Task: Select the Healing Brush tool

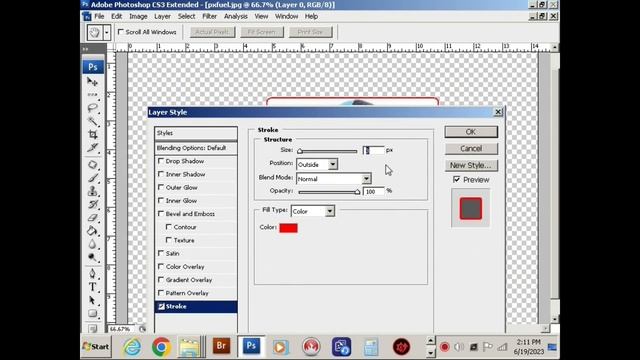Action: [93, 164]
